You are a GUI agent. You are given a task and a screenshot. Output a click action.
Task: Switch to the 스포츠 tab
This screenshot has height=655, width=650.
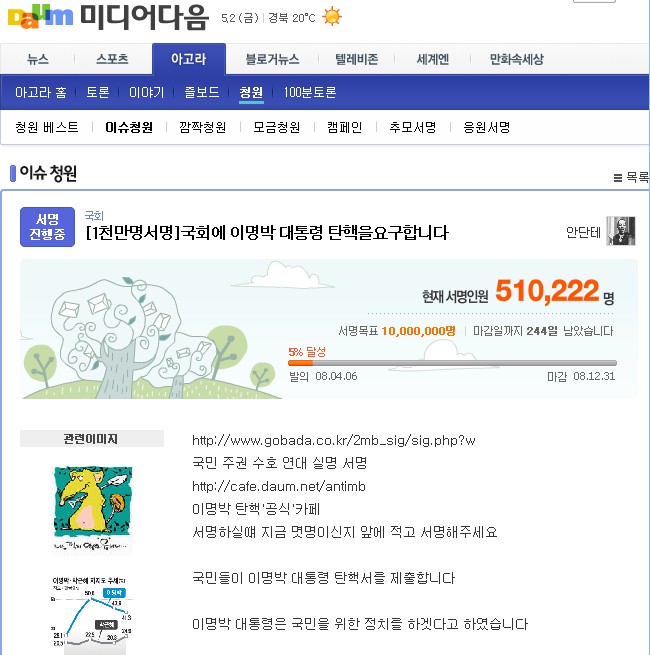click(112, 59)
